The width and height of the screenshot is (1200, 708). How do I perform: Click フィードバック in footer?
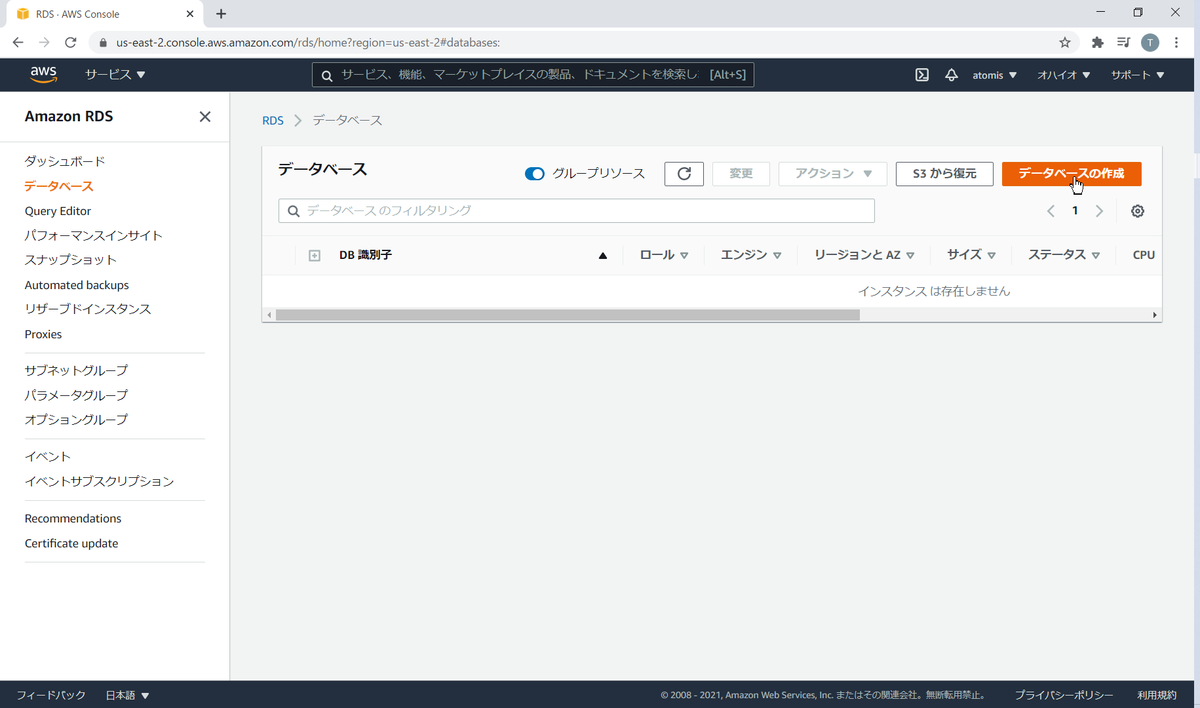[51, 695]
